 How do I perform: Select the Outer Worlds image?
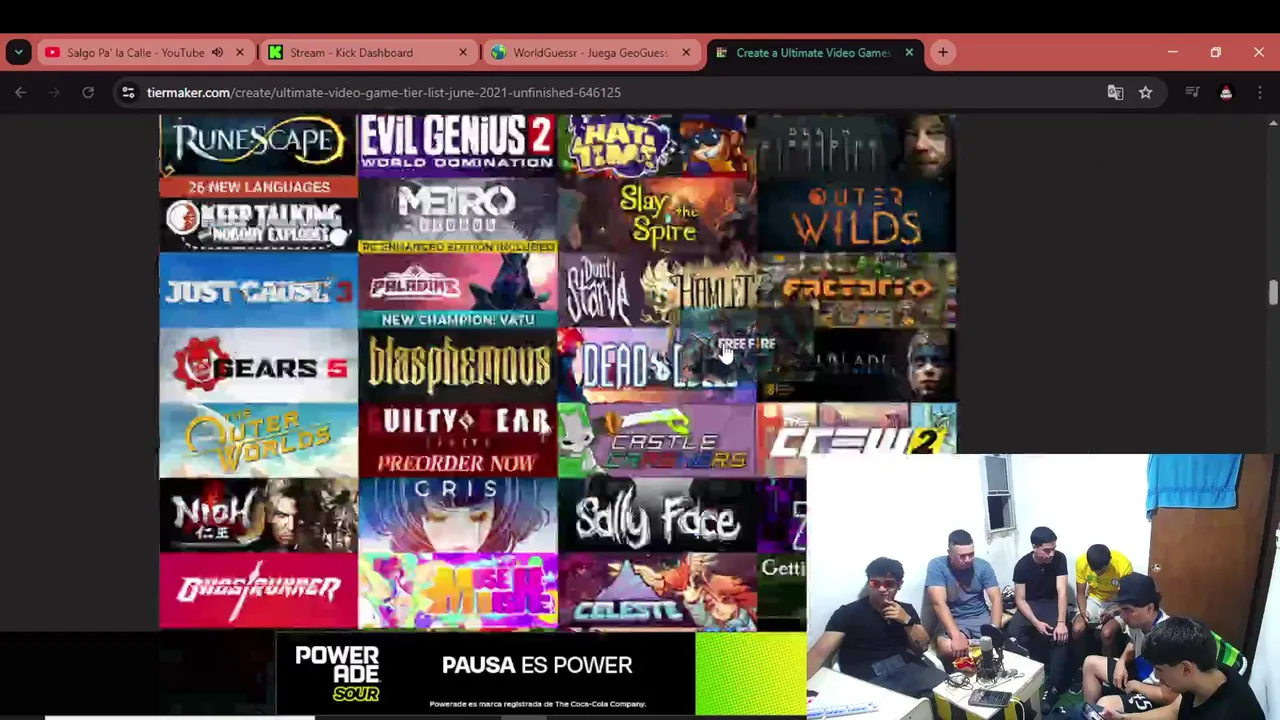[258, 440]
